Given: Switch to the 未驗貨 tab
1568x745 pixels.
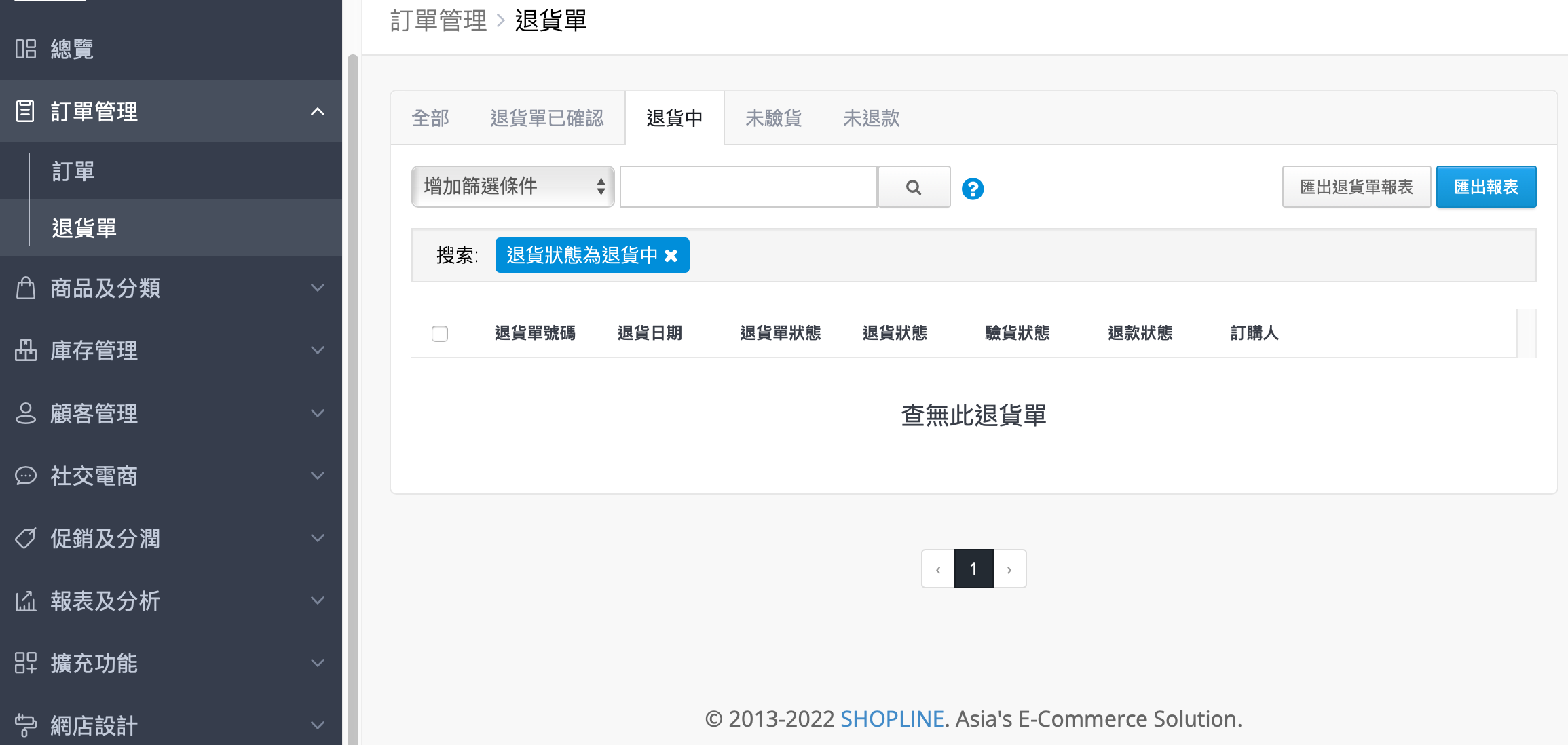Looking at the screenshot, I should [x=773, y=118].
